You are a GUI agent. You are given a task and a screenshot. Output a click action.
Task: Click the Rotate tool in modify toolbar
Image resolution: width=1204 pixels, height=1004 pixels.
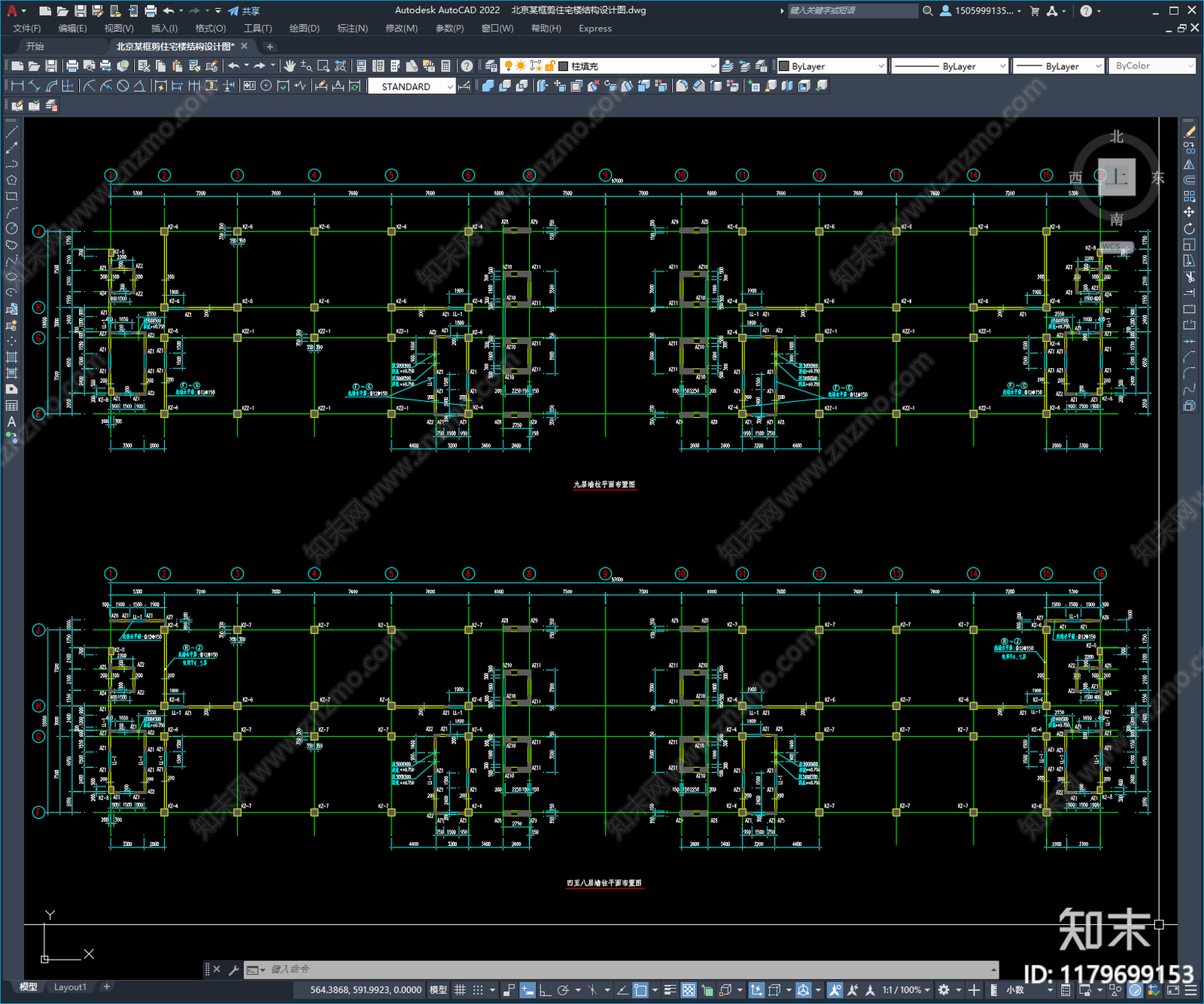click(x=1189, y=229)
